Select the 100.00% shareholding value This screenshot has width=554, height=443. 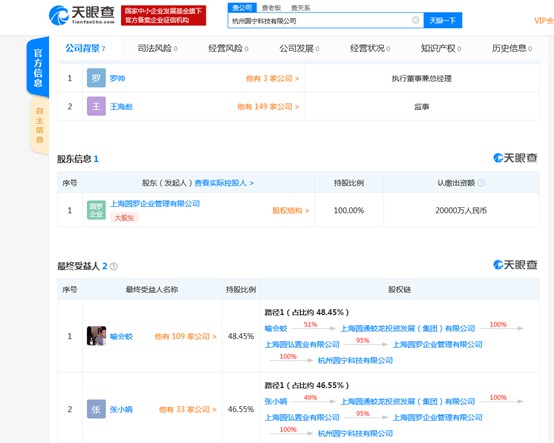pos(349,211)
